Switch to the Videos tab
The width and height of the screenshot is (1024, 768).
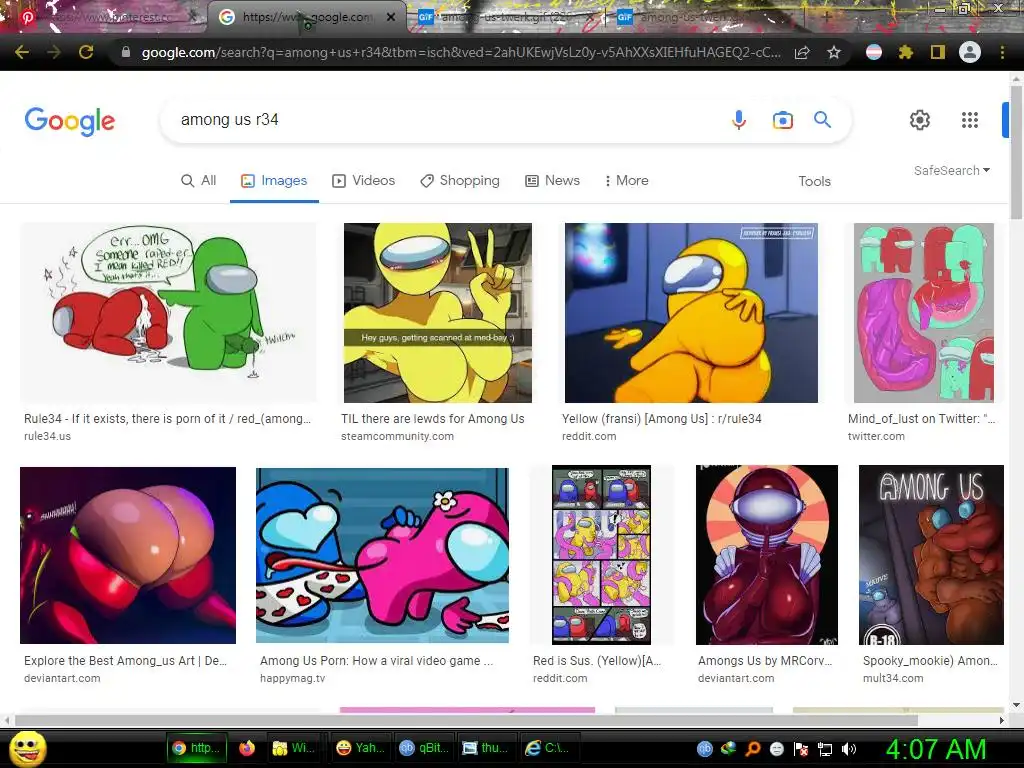364,180
